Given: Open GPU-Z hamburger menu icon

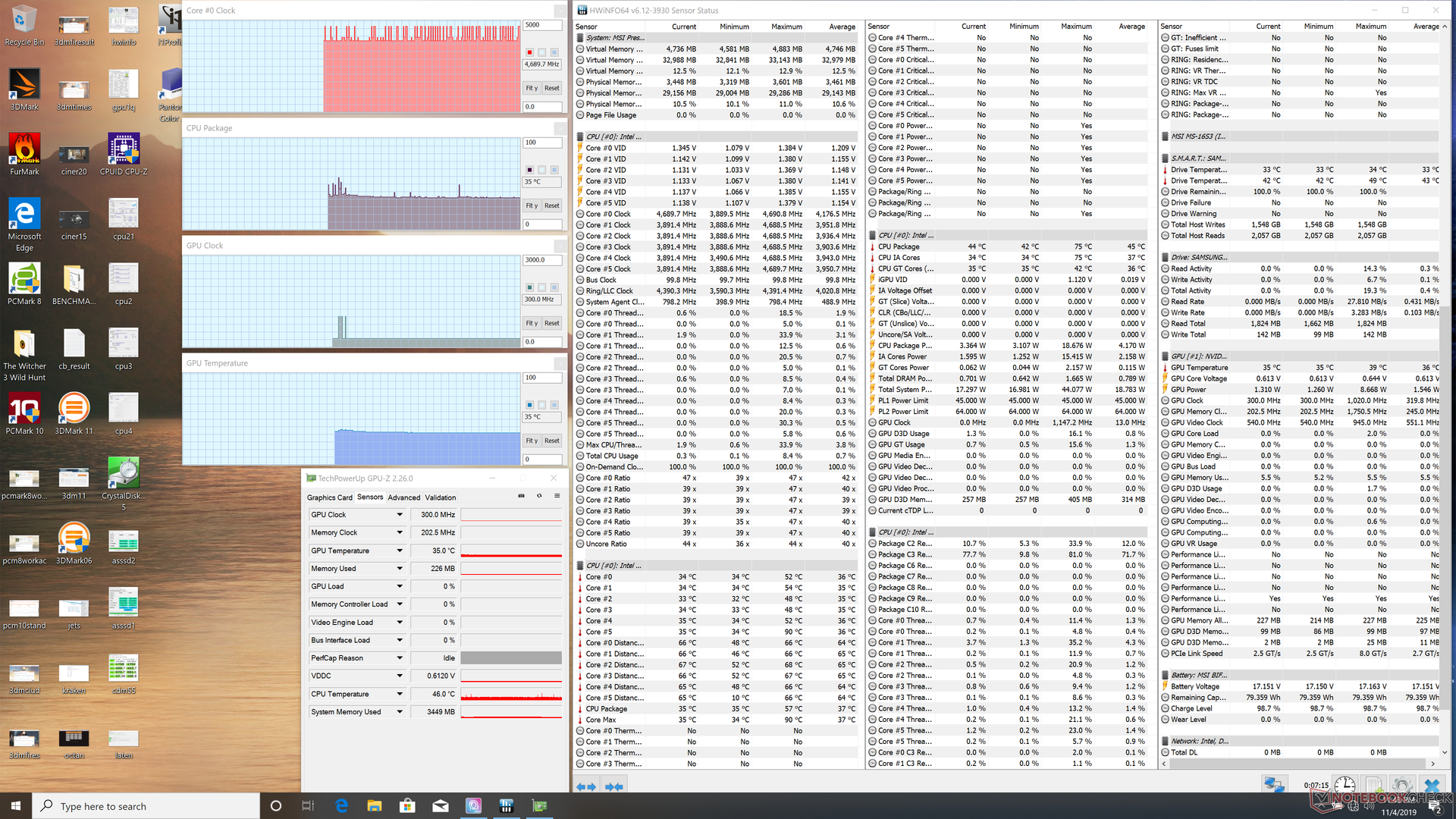Looking at the screenshot, I should 557,496.
